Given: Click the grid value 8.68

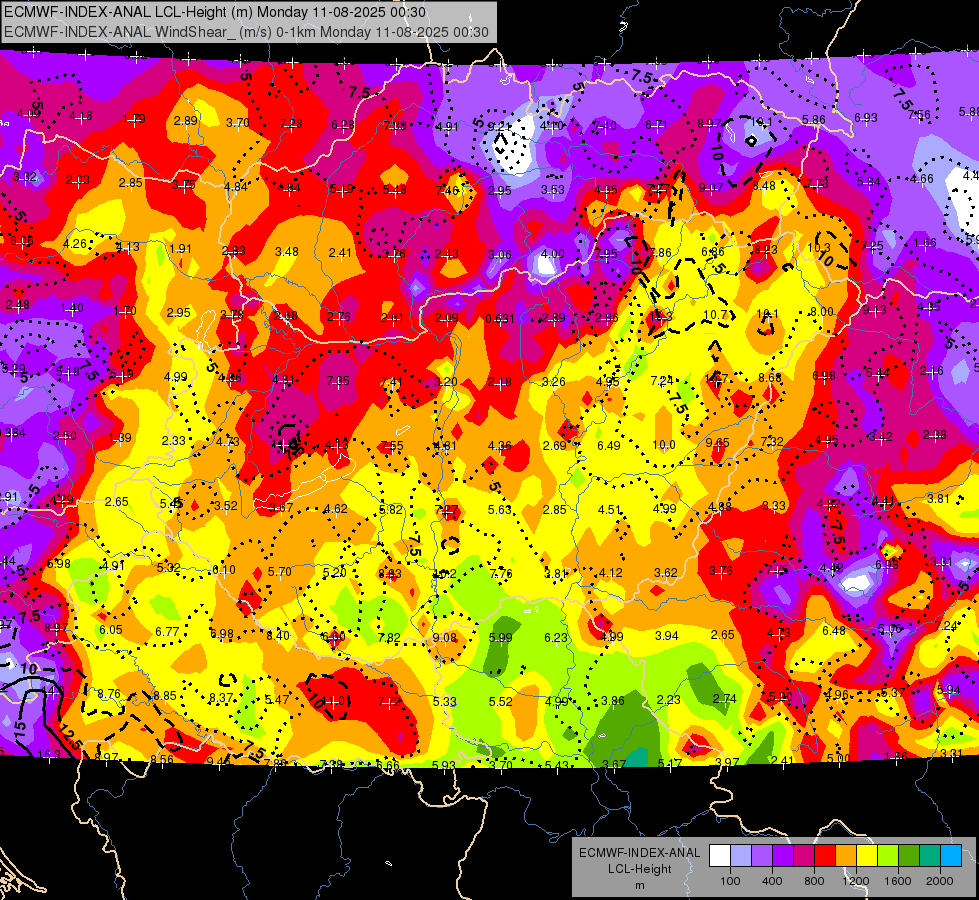Looking at the screenshot, I should 770,377.
